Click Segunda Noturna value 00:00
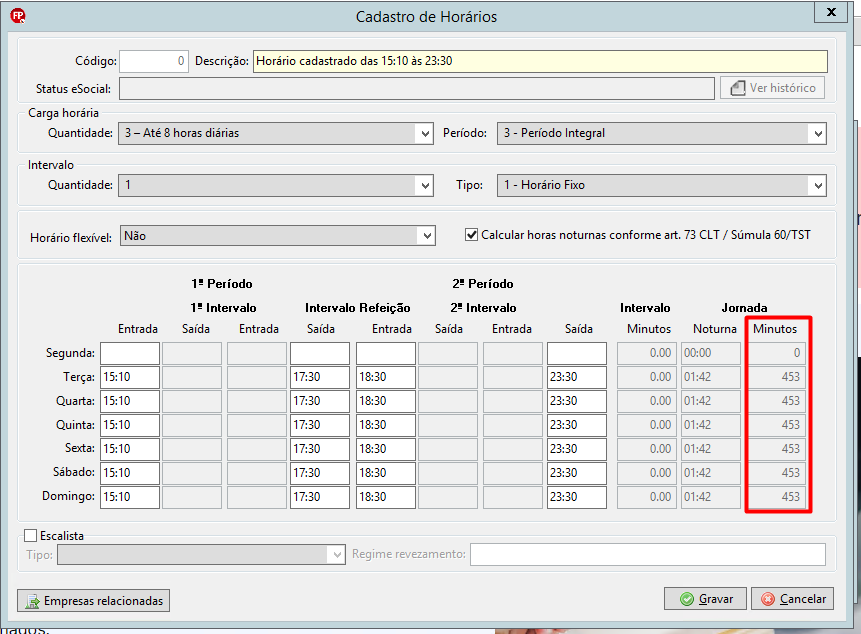The width and height of the screenshot is (861, 634). coord(711,354)
